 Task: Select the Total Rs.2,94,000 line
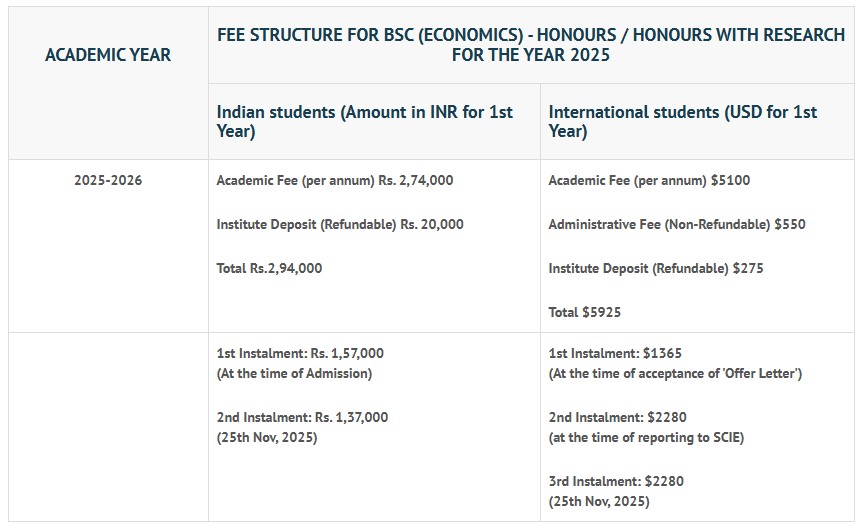pyautogui.click(x=269, y=268)
